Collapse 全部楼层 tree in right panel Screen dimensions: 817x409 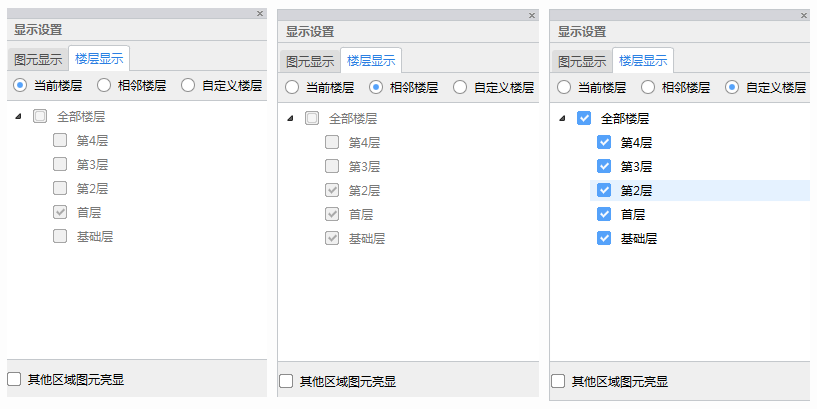pos(563,118)
